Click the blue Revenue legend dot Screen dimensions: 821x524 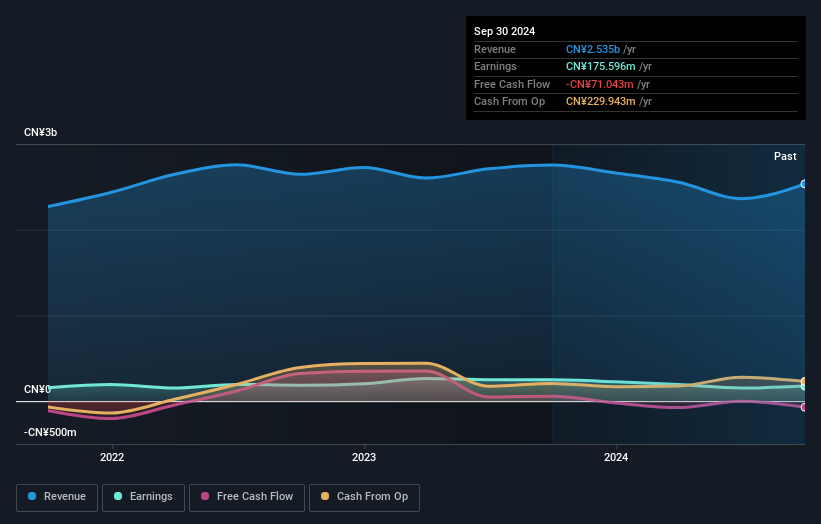[32, 496]
